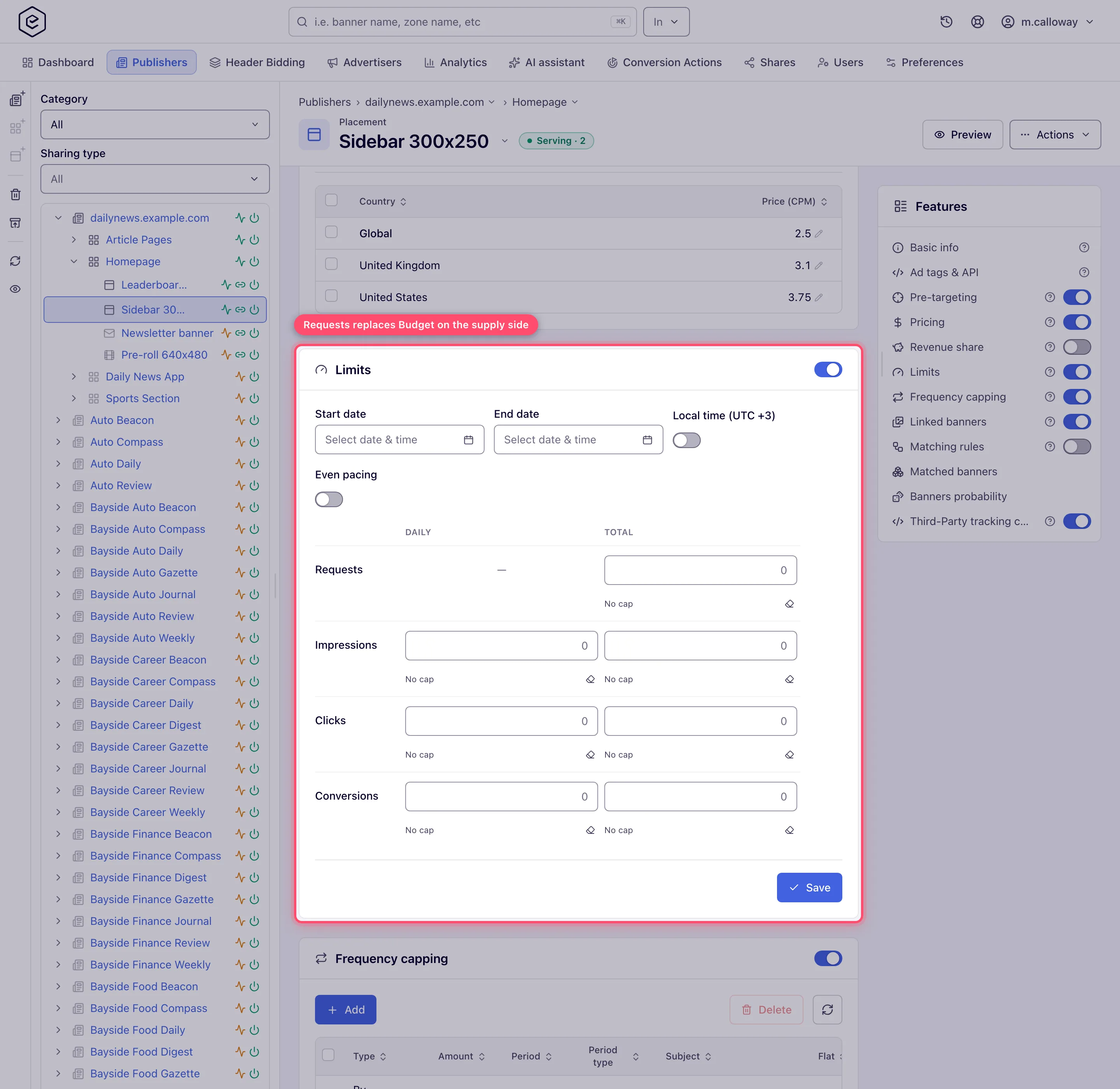1120x1089 pixels.
Task: Click the link icon on Newsletter banner row
Action: [x=240, y=333]
